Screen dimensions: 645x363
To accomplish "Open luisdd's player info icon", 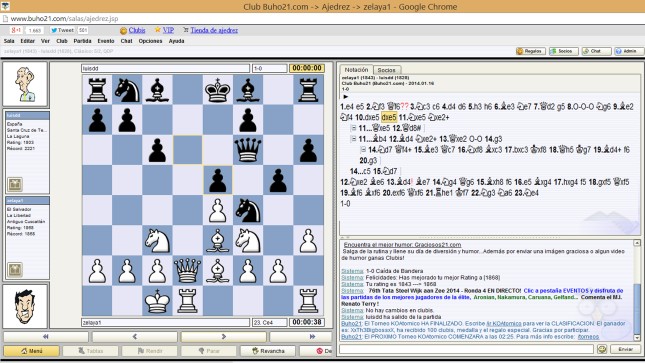I will (15, 184).
